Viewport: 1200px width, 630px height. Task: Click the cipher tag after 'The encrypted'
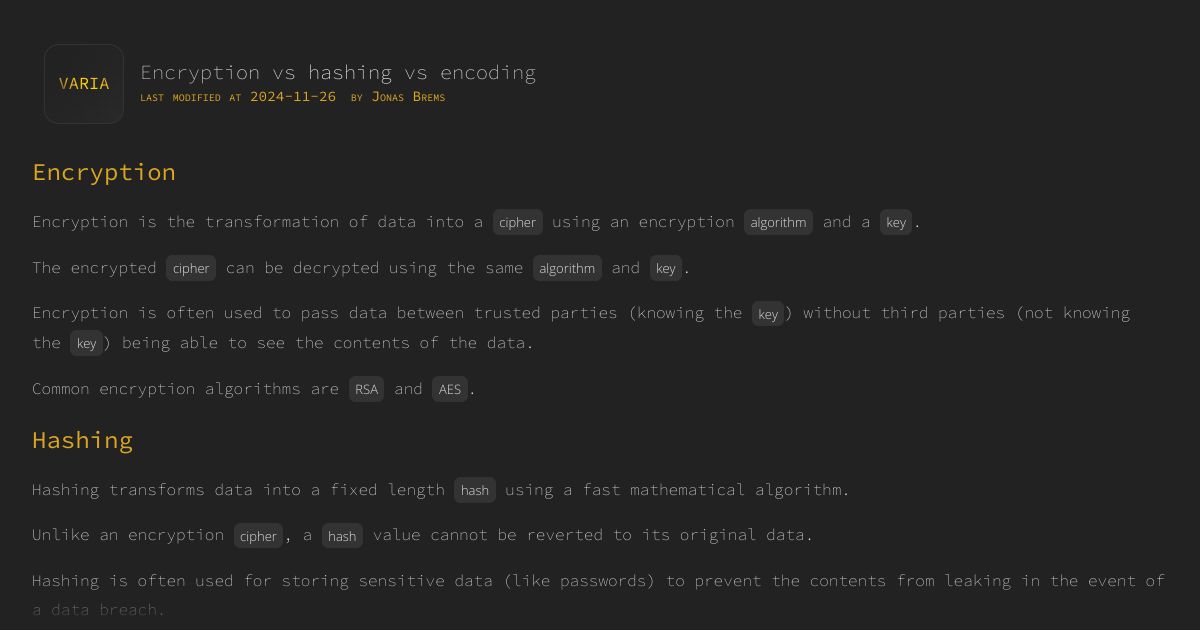191,268
